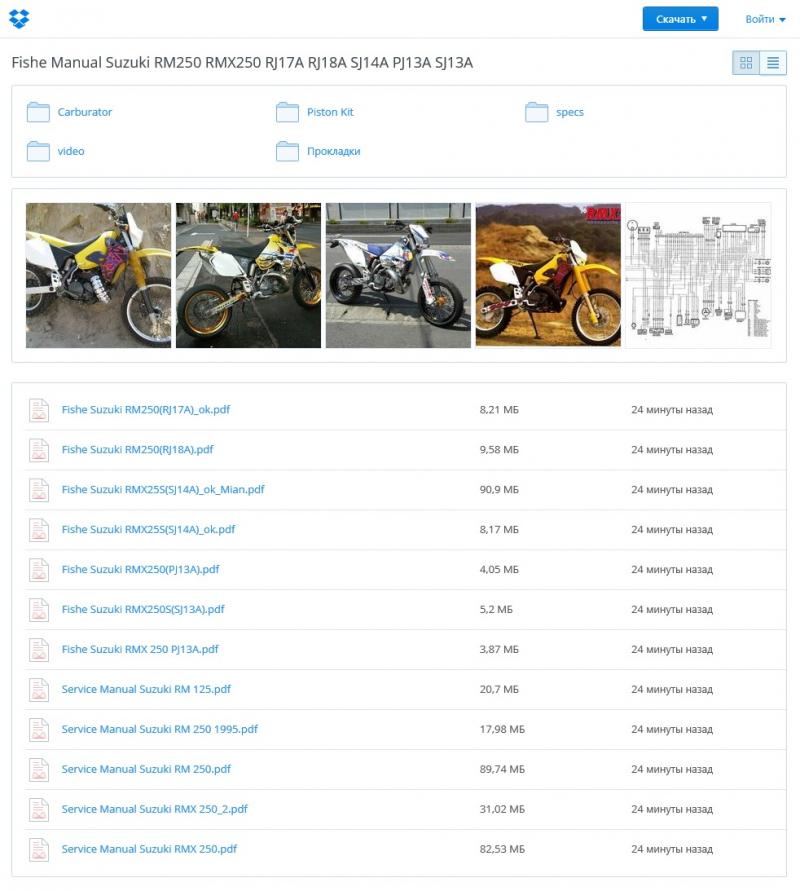Open the Carburator folder icon
This screenshot has width=800, height=891.
tap(38, 112)
